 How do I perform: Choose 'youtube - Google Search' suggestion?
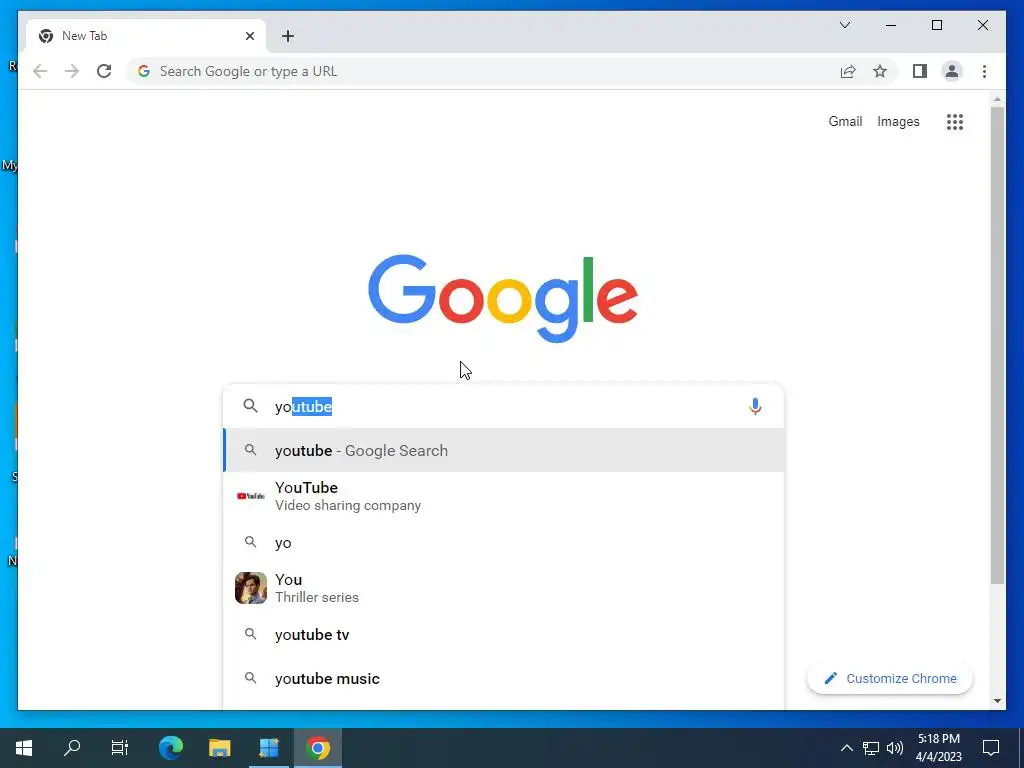504,451
